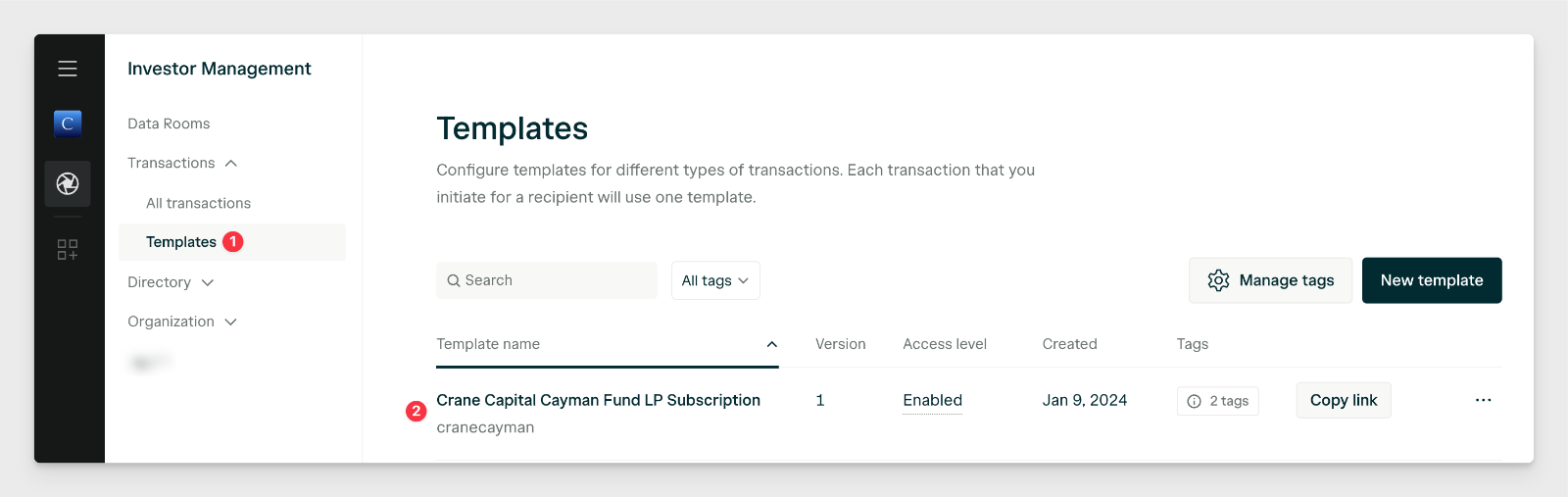The image size is (1568, 497).
Task: Open Crane Capital Cayman Fund LP Subscription
Action: click(x=598, y=400)
